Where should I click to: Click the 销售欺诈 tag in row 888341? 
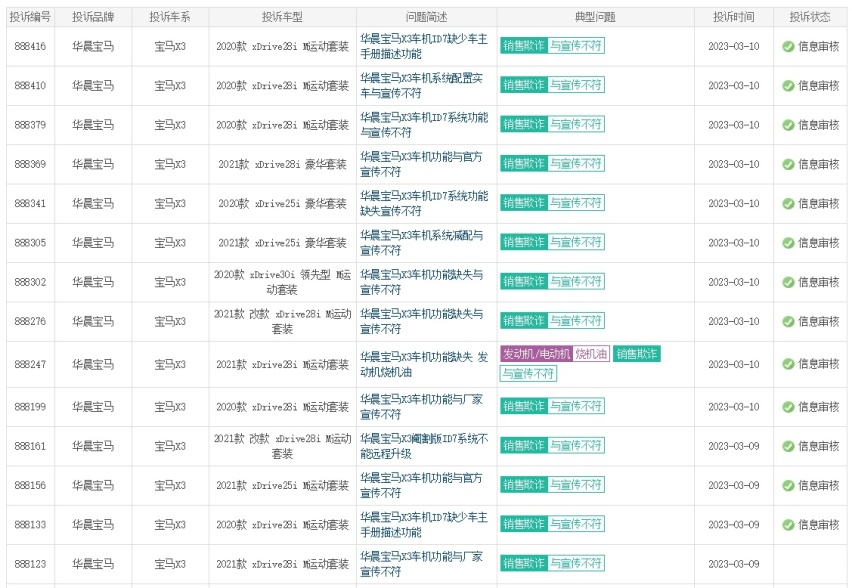(x=524, y=203)
